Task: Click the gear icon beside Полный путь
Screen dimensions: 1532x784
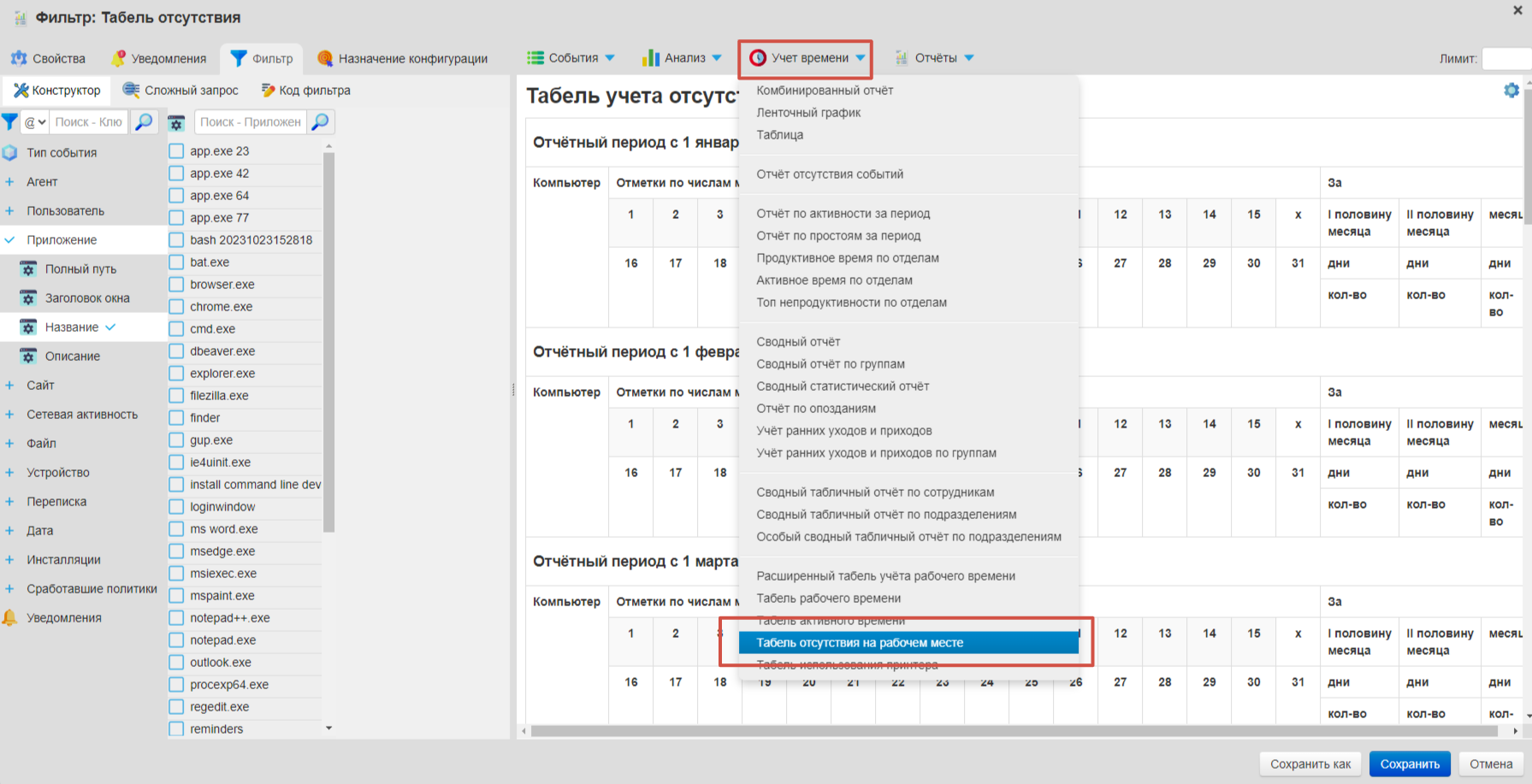Action: tap(28, 269)
